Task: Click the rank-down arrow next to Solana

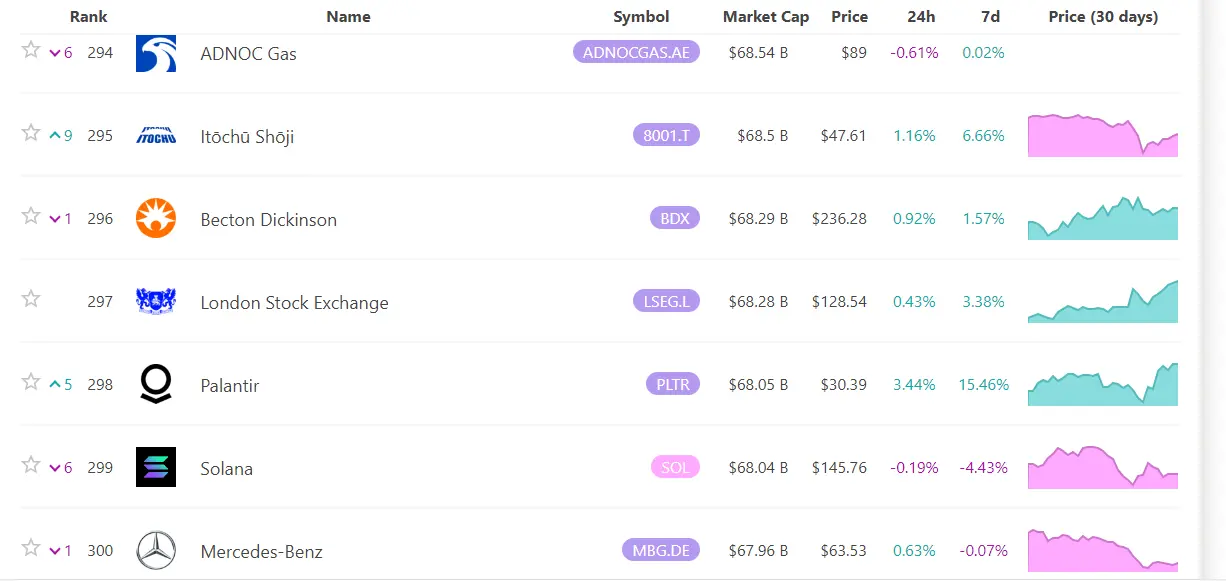Action: click(56, 467)
